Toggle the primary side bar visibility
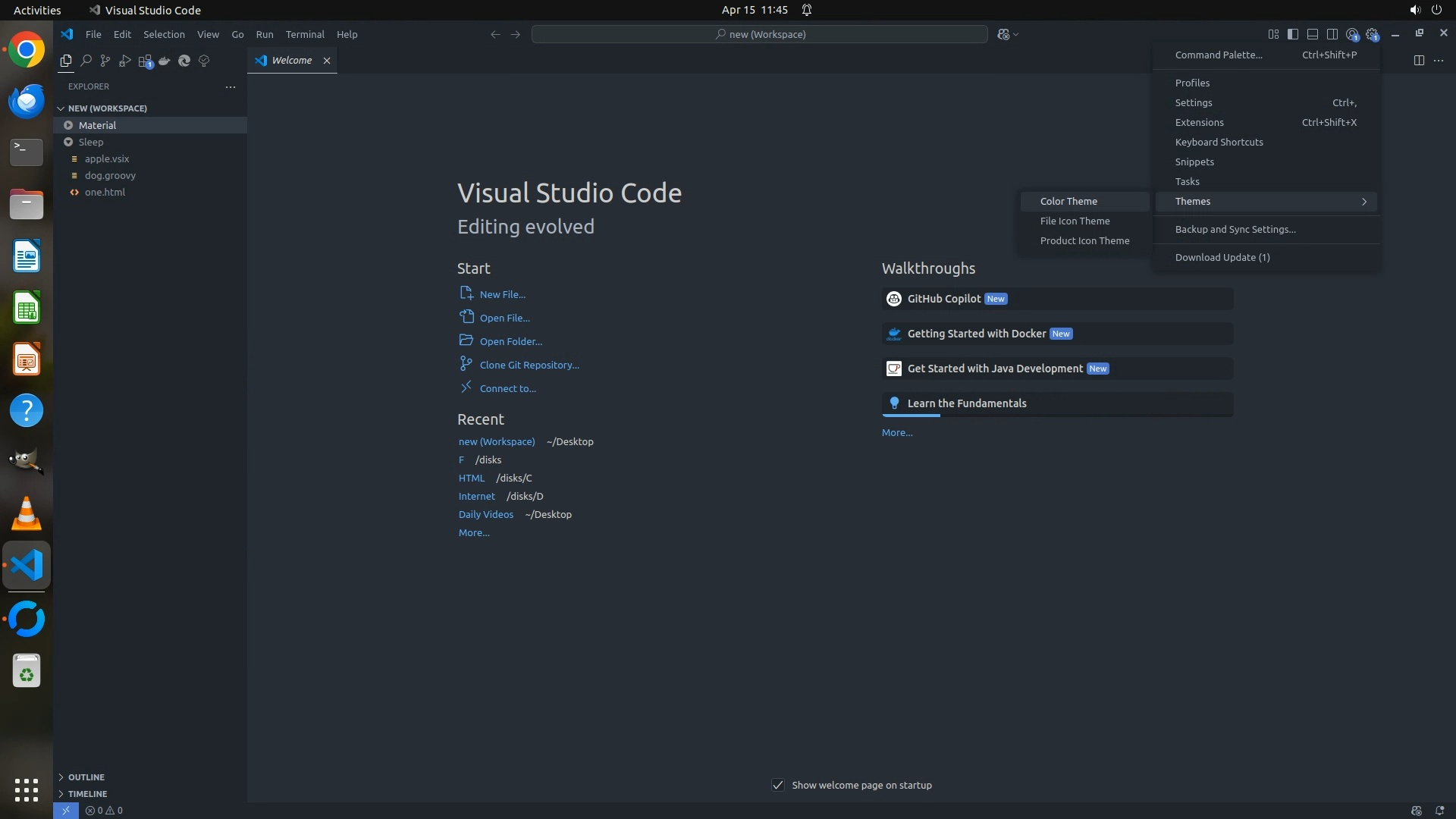 [x=1293, y=34]
